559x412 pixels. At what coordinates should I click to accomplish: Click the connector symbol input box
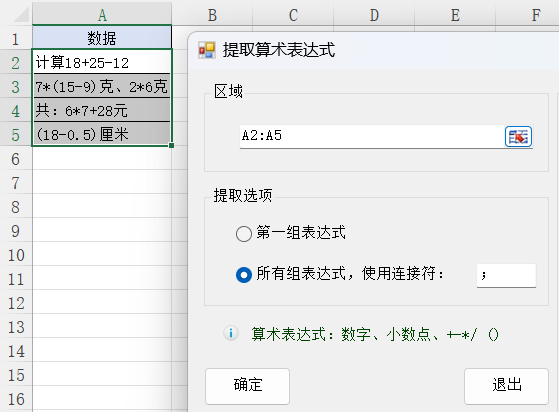506,275
